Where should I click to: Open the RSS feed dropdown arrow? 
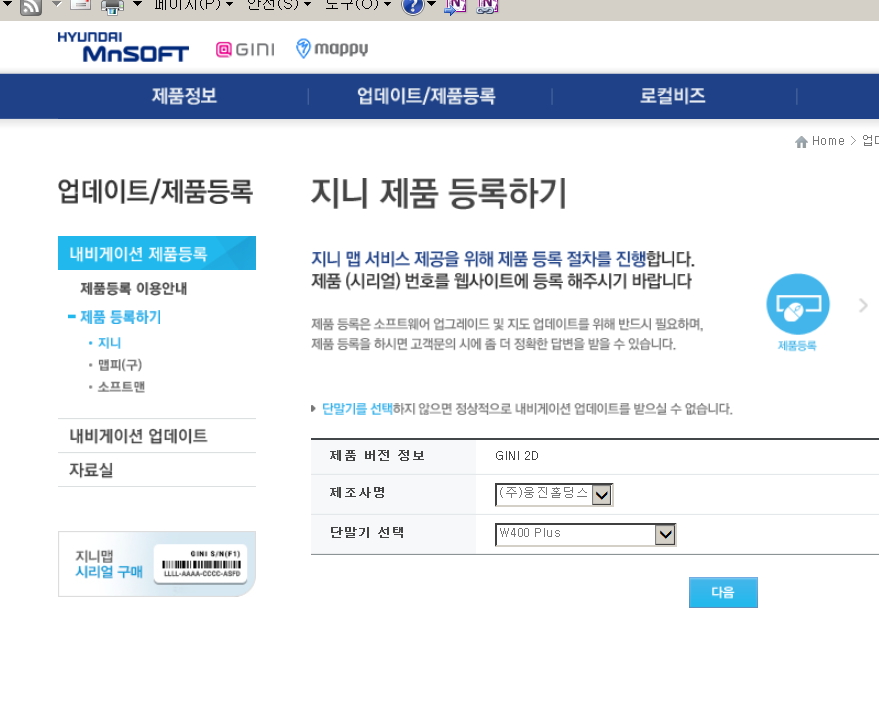(x=57, y=4)
